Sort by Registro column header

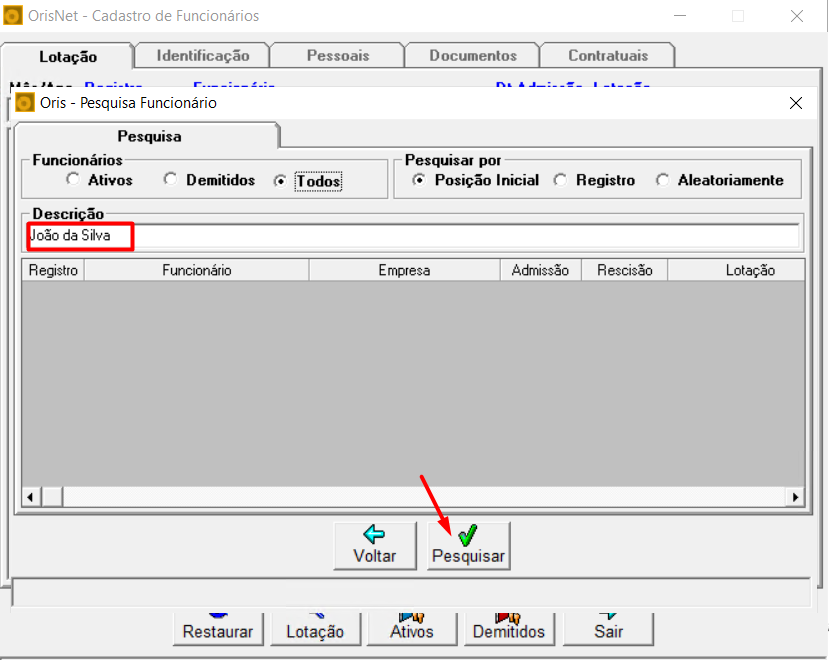pos(53,270)
